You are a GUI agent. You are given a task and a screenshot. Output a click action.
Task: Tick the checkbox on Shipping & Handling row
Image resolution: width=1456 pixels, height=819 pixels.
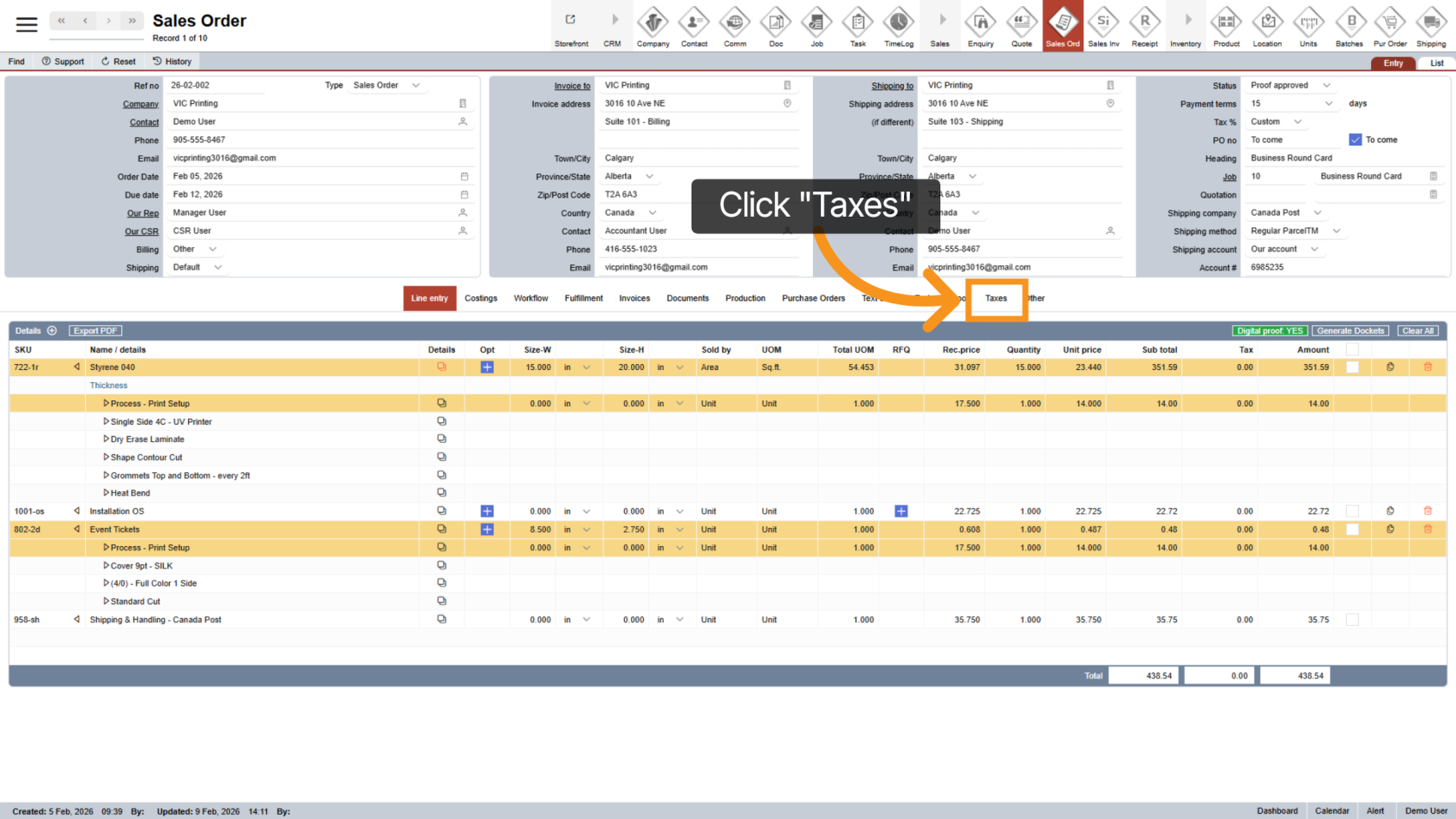pos(1352,620)
